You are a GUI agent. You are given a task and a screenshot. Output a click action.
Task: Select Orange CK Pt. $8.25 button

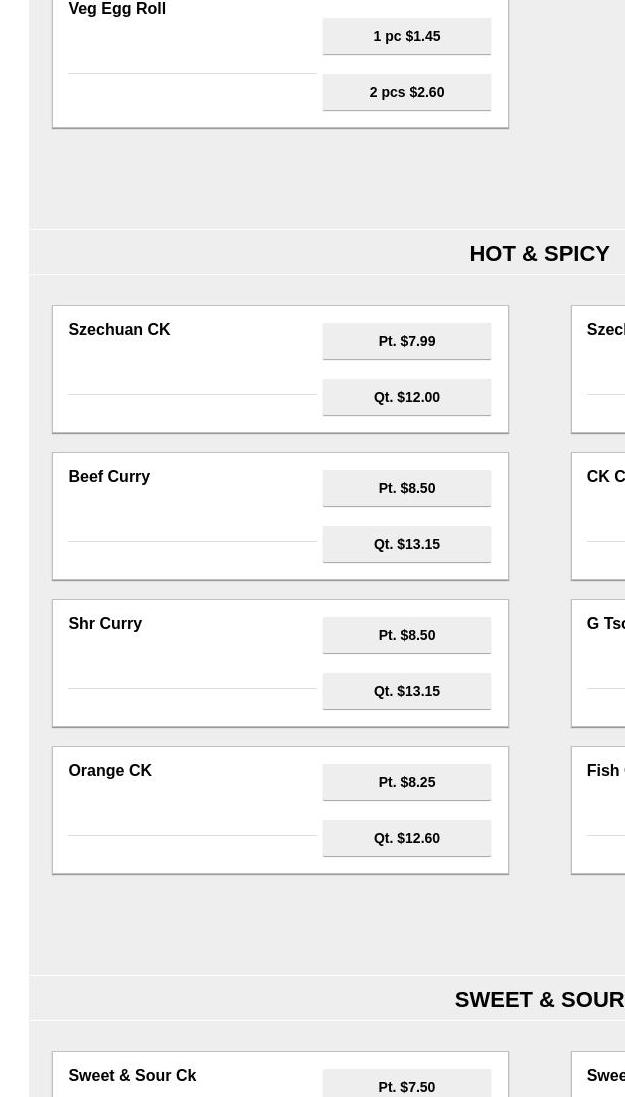tap(406, 782)
